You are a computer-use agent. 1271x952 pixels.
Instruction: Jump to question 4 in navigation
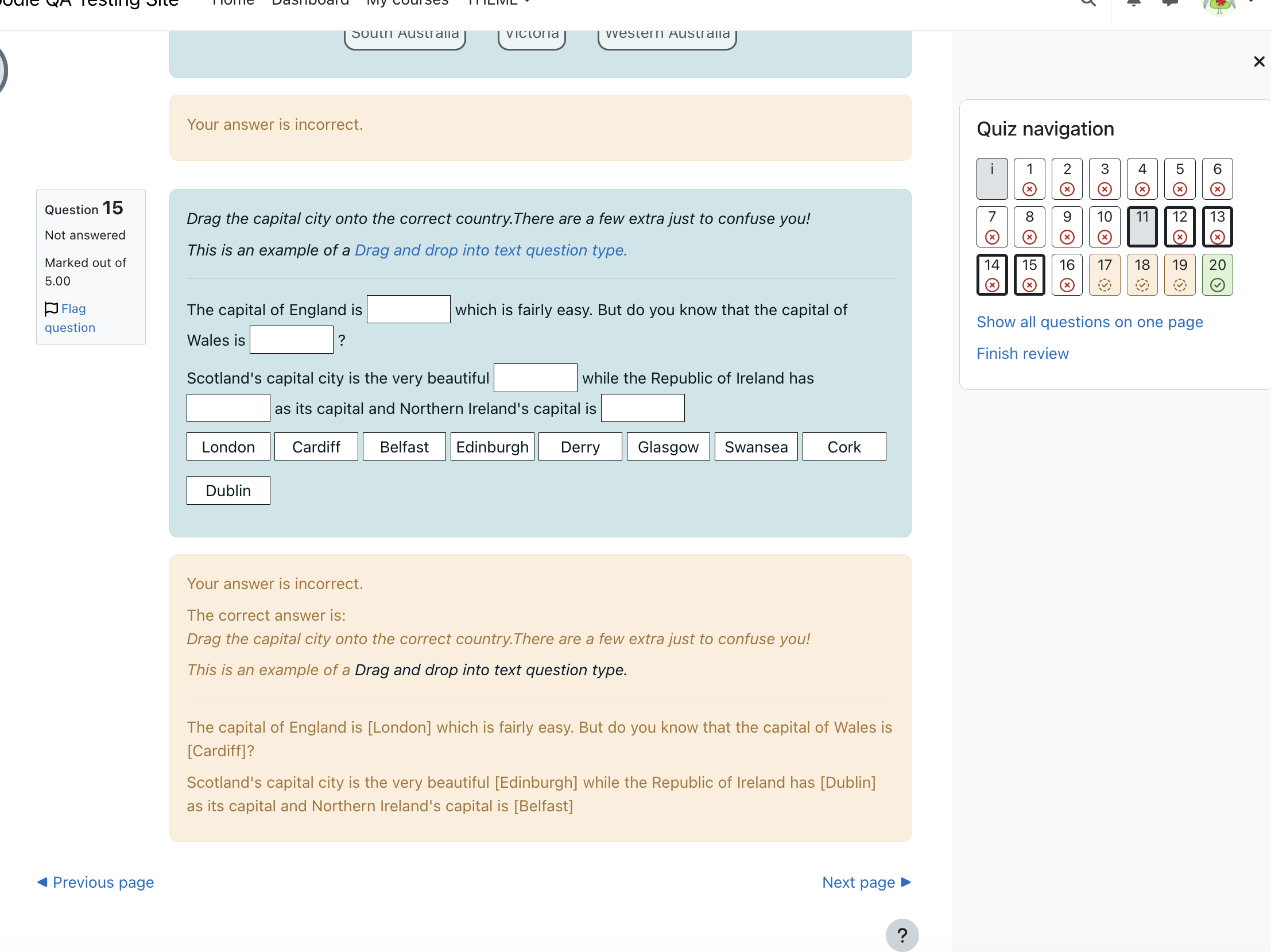point(1142,179)
